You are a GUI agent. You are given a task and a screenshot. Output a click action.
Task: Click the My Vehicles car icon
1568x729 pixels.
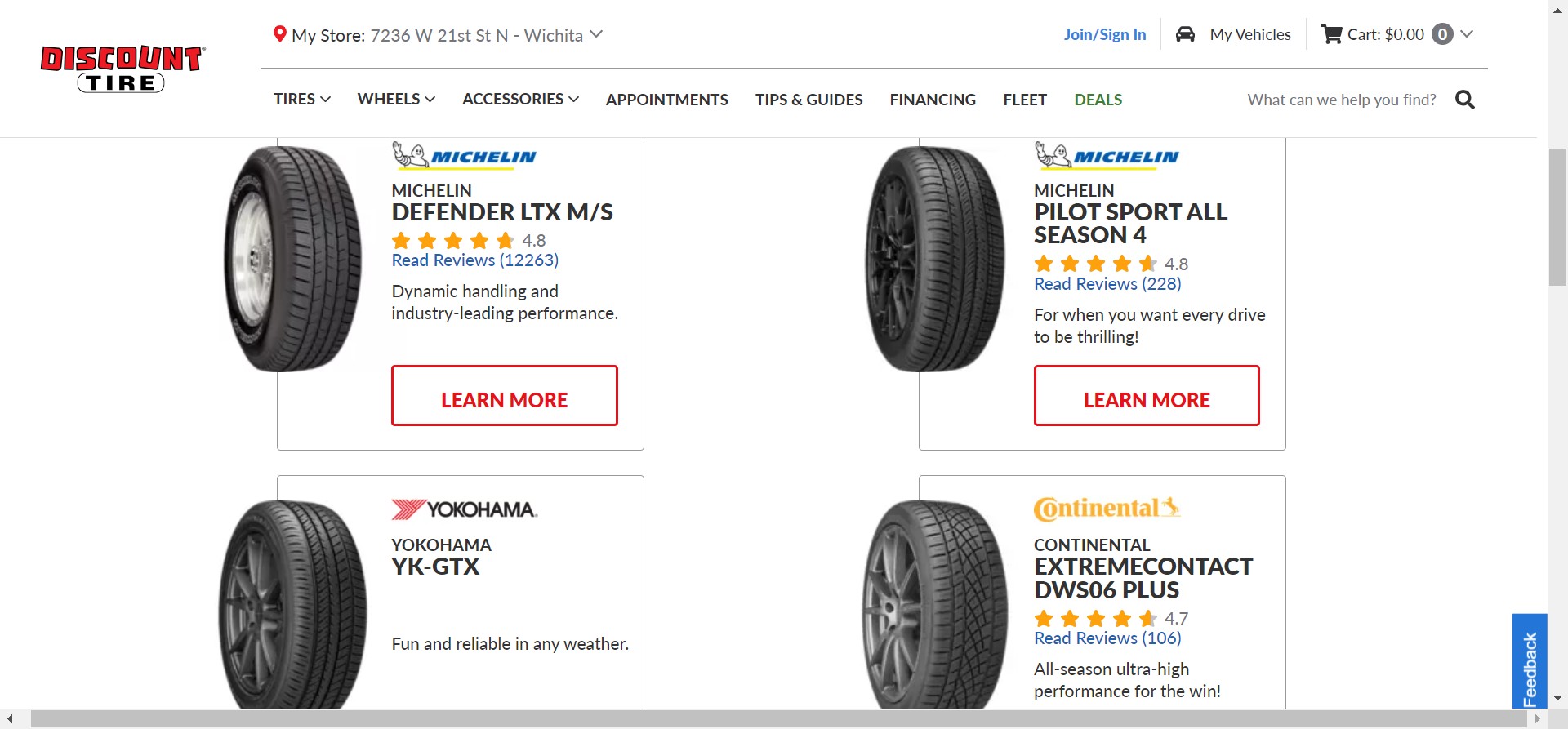1185,34
